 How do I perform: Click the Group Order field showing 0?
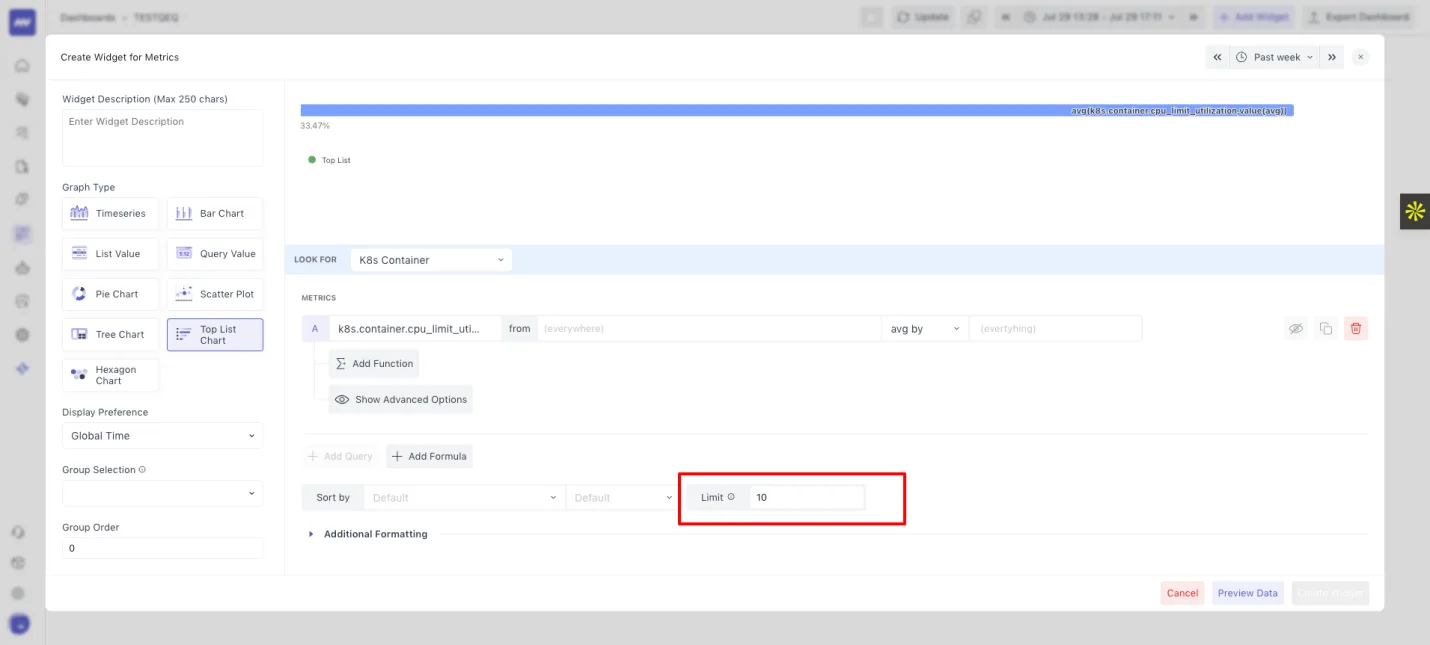[x=163, y=548]
